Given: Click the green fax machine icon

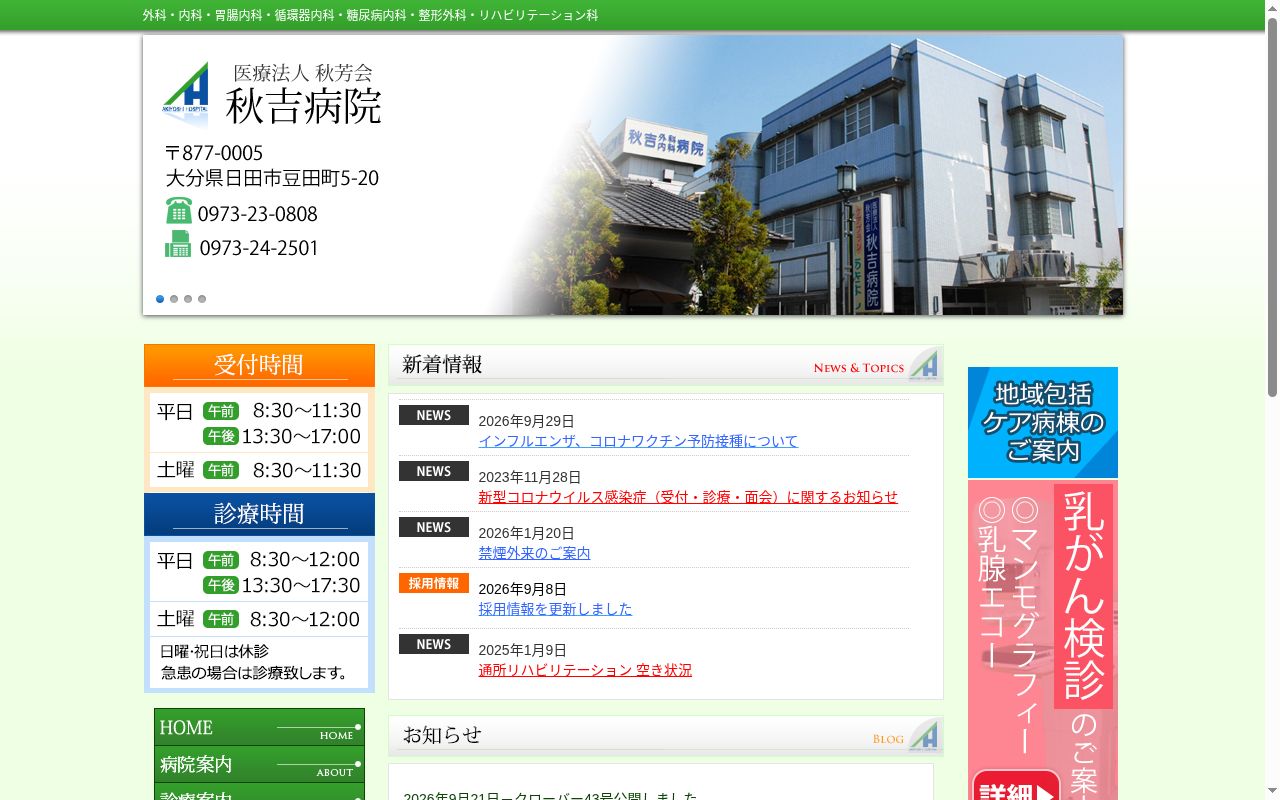Looking at the screenshot, I should click(178, 244).
